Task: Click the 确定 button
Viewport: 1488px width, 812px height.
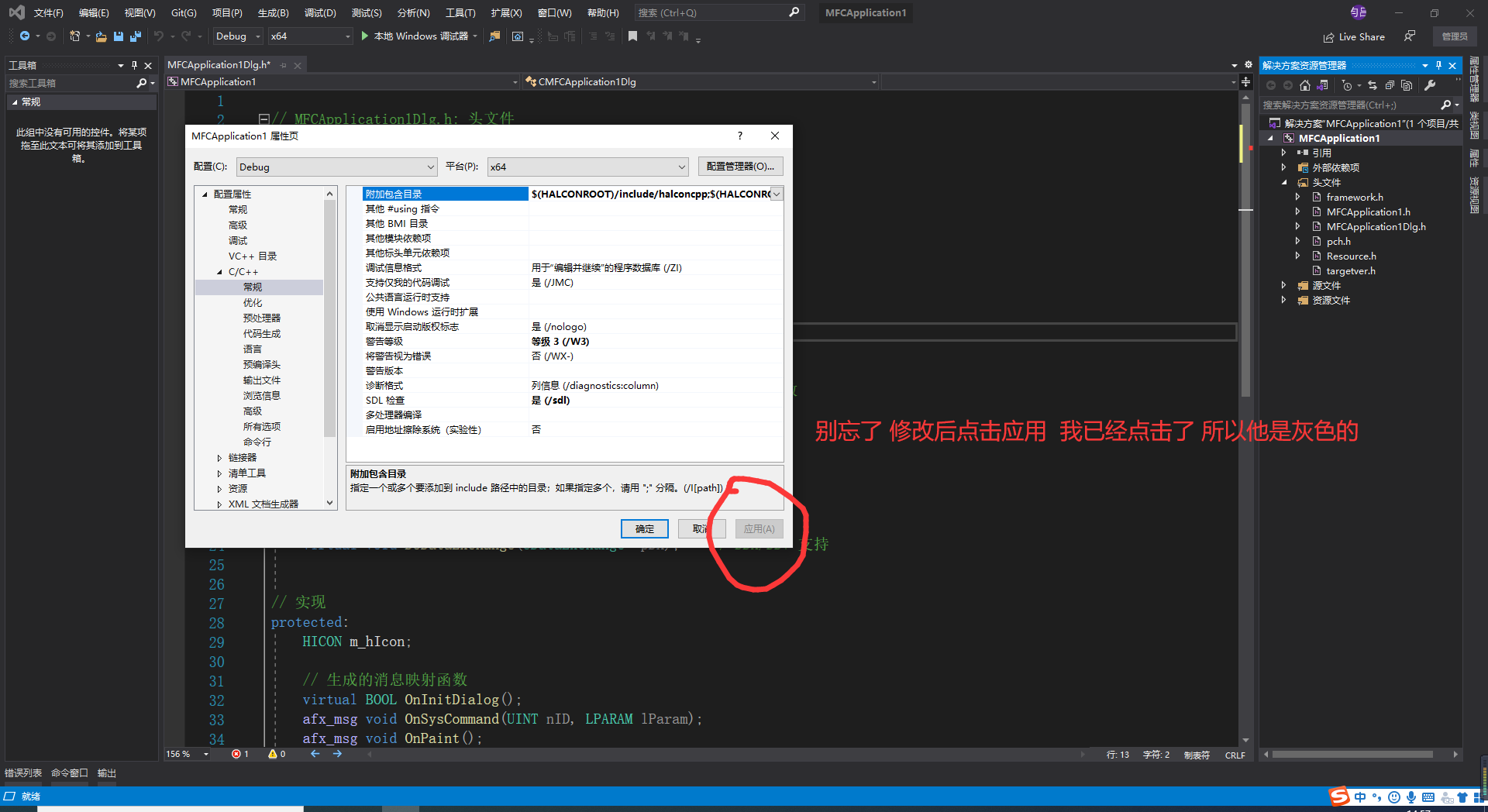Action: [644, 528]
